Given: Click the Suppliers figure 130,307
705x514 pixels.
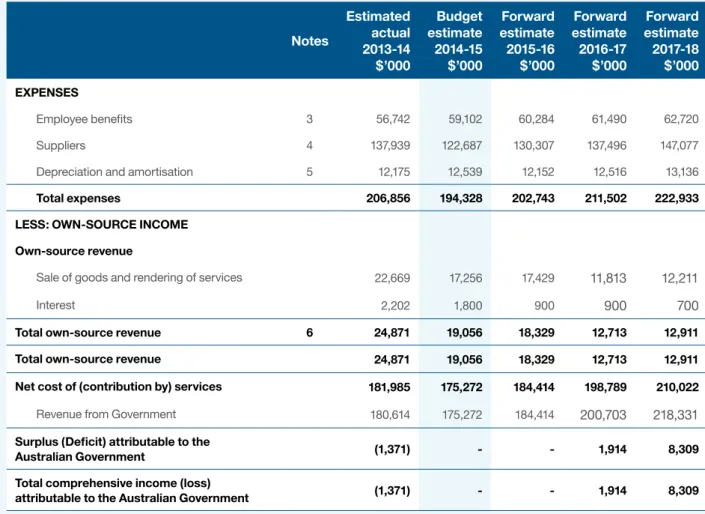Looking at the screenshot, I should (534, 146).
